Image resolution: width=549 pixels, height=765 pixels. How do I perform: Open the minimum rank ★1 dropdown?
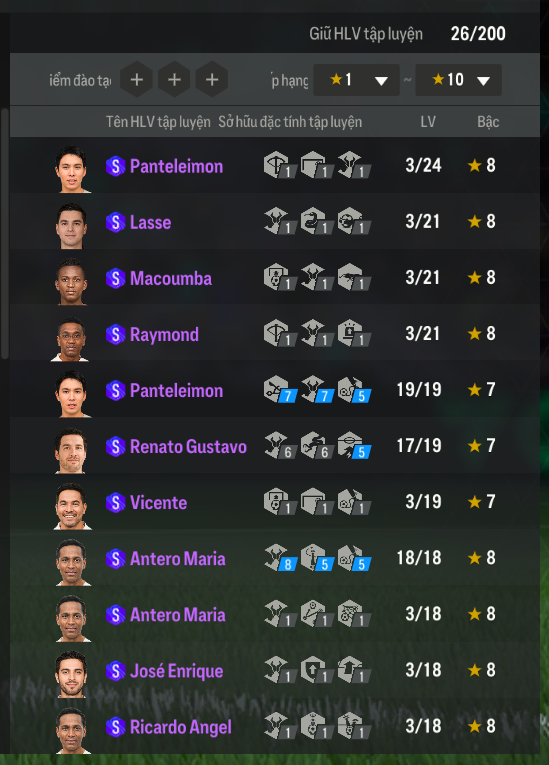(356, 80)
